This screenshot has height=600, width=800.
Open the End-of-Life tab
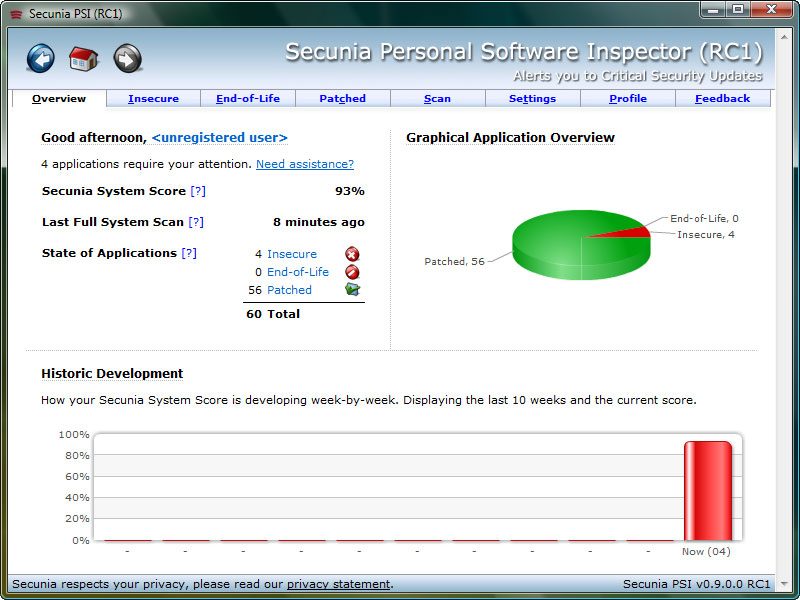248,98
